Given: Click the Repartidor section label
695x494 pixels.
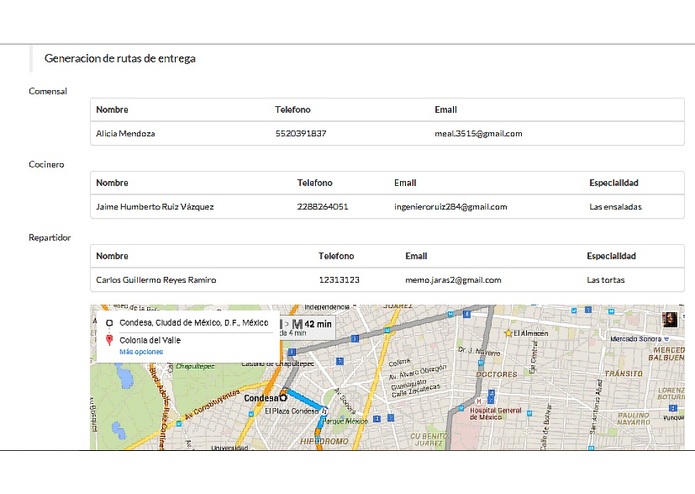Looking at the screenshot, I should (x=50, y=237).
